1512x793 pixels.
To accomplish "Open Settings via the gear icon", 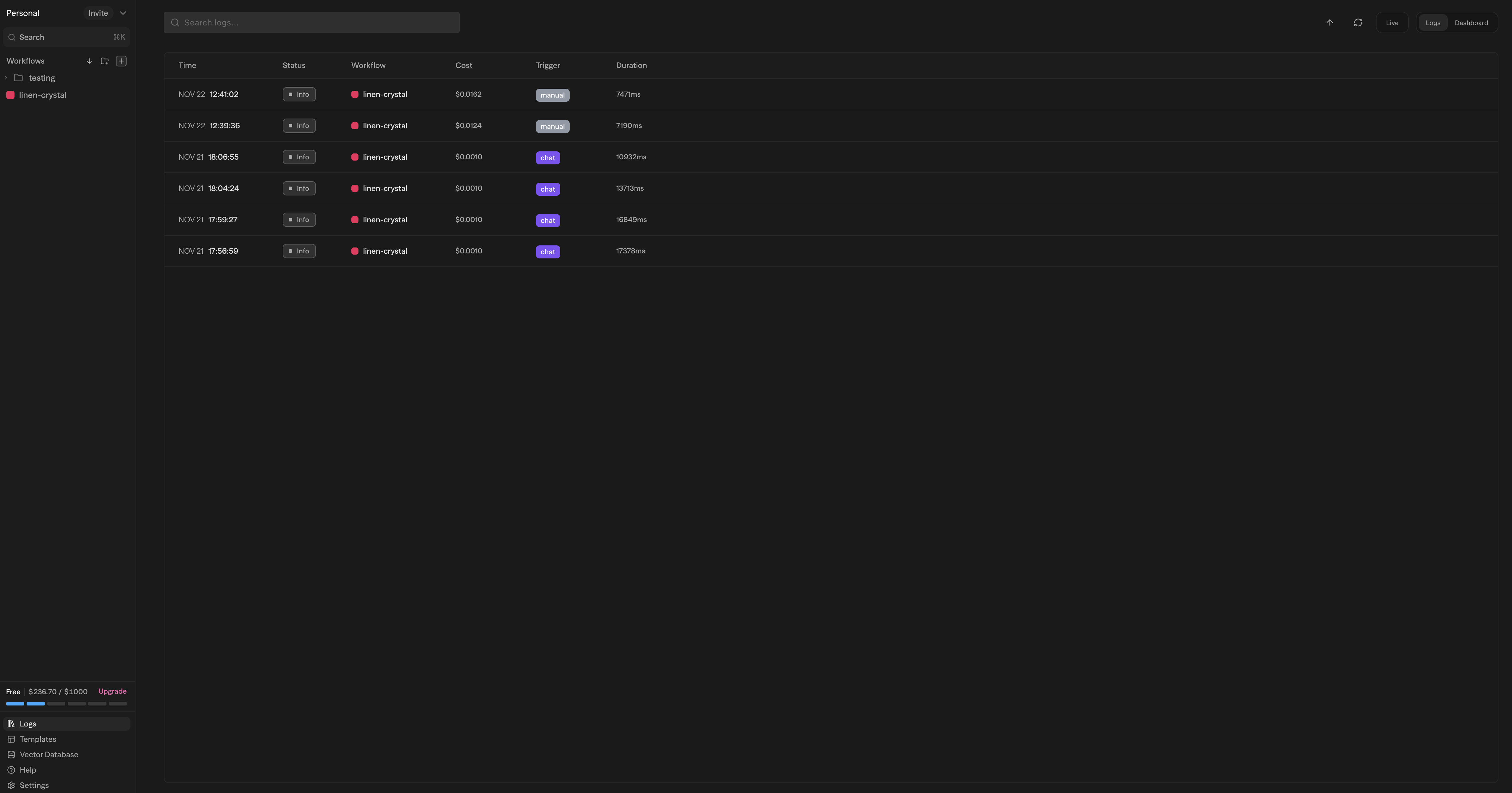I will pos(34,785).
